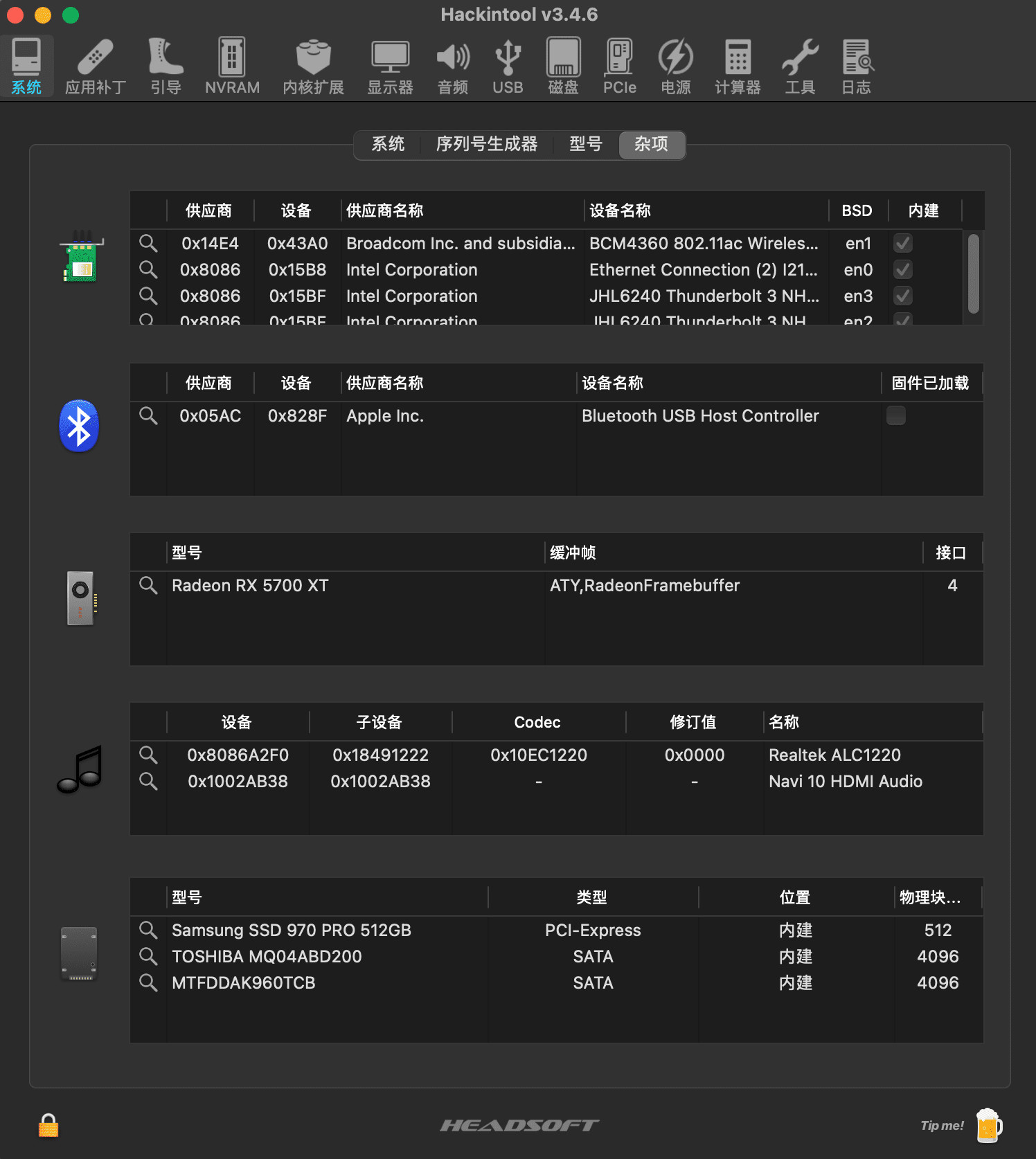
Task: Sort storage table by 位置 column
Action: (x=795, y=897)
